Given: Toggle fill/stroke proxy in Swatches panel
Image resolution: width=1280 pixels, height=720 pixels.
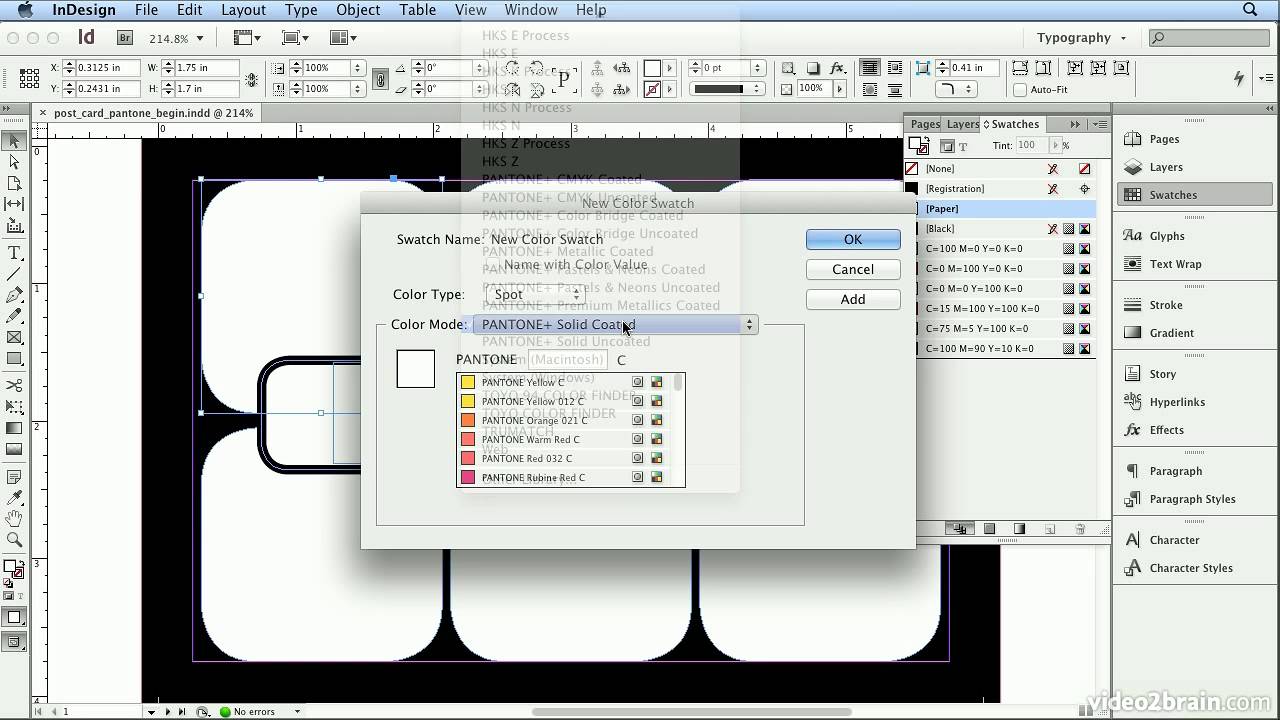Looking at the screenshot, I should pyautogui.click(x=918, y=146).
